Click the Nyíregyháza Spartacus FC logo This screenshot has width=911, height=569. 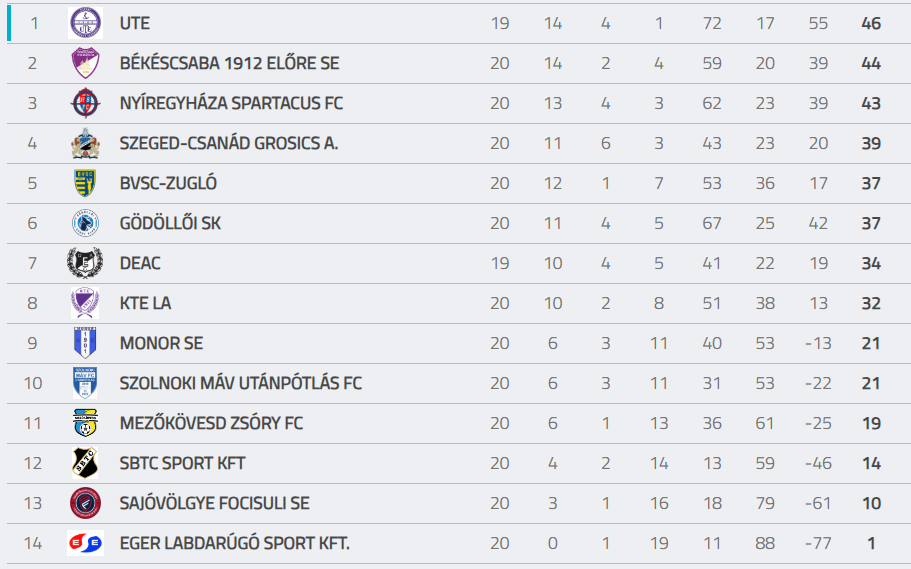[x=85, y=103]
